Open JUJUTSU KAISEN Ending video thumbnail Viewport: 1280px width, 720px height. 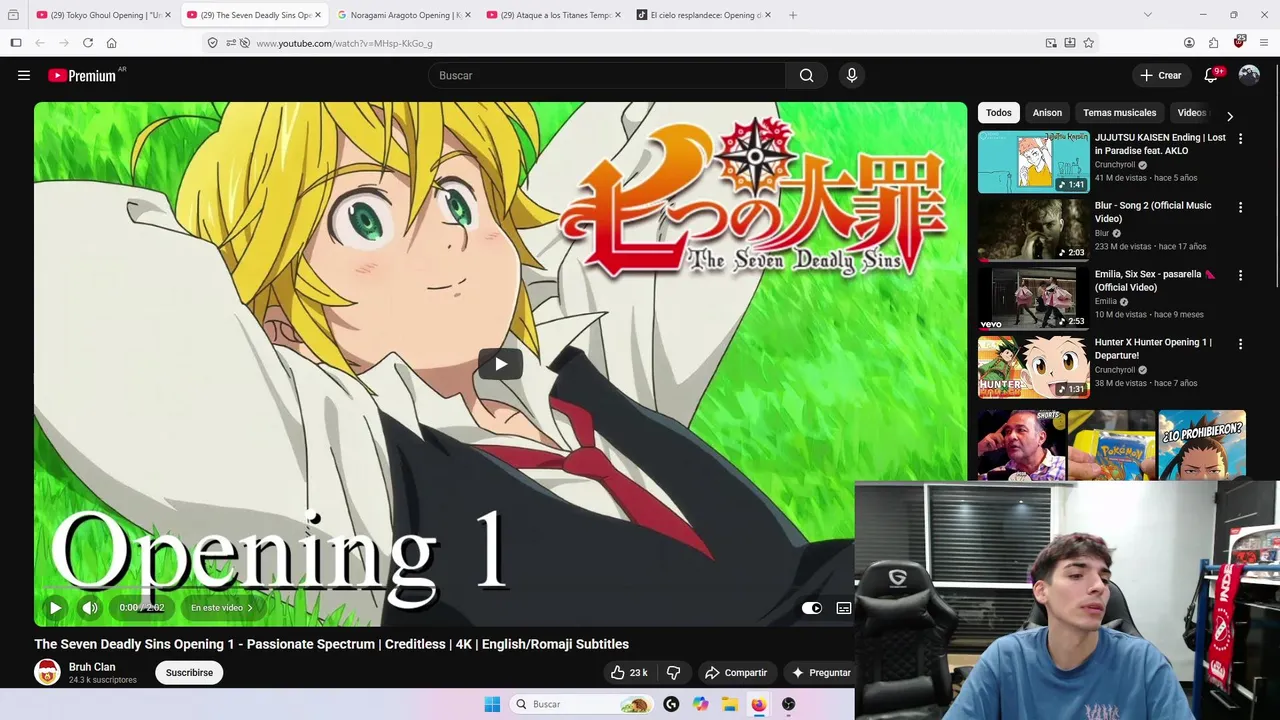tap(1033, 162)
